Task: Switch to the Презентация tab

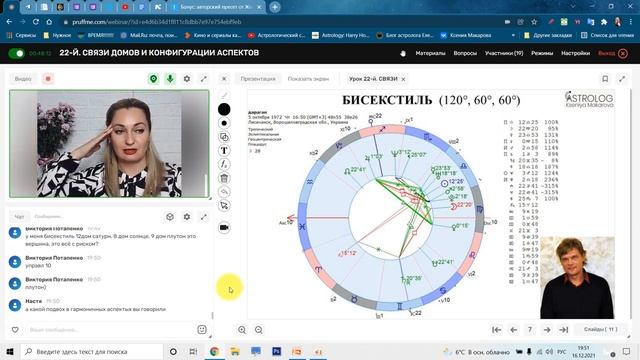Action: pyautogui.click(x=258, y=79)
